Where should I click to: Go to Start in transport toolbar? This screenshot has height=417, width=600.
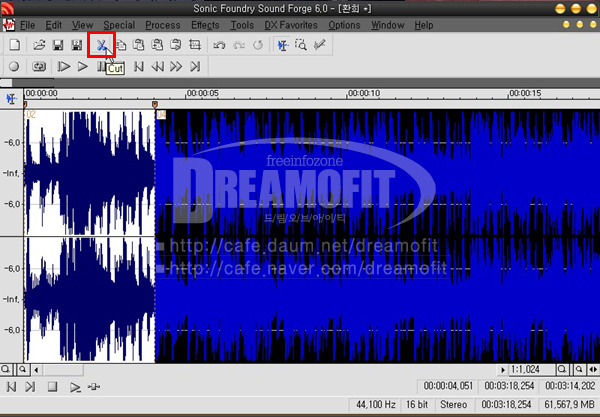(x=139, y=67)
